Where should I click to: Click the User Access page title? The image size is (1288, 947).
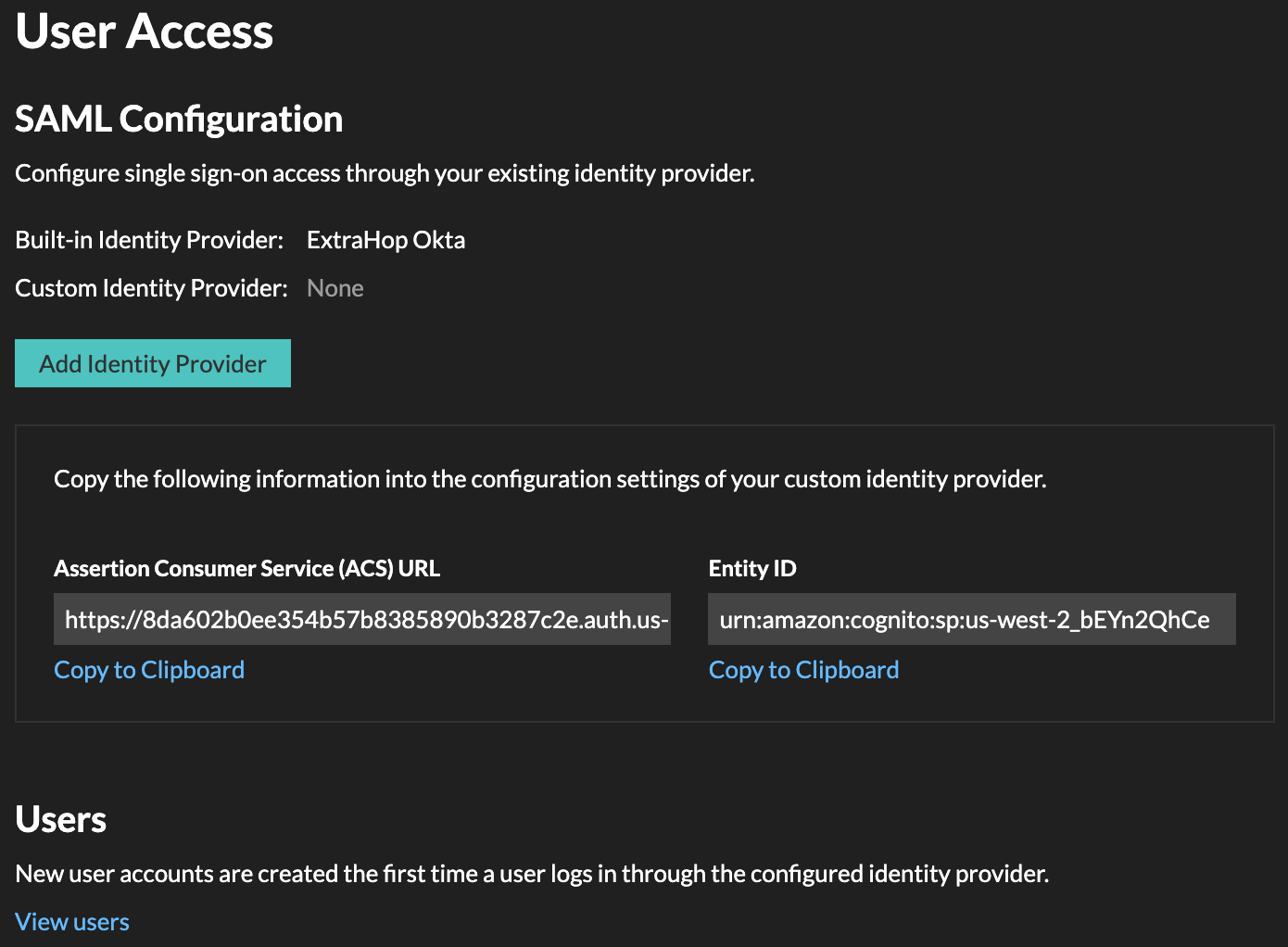145,32
